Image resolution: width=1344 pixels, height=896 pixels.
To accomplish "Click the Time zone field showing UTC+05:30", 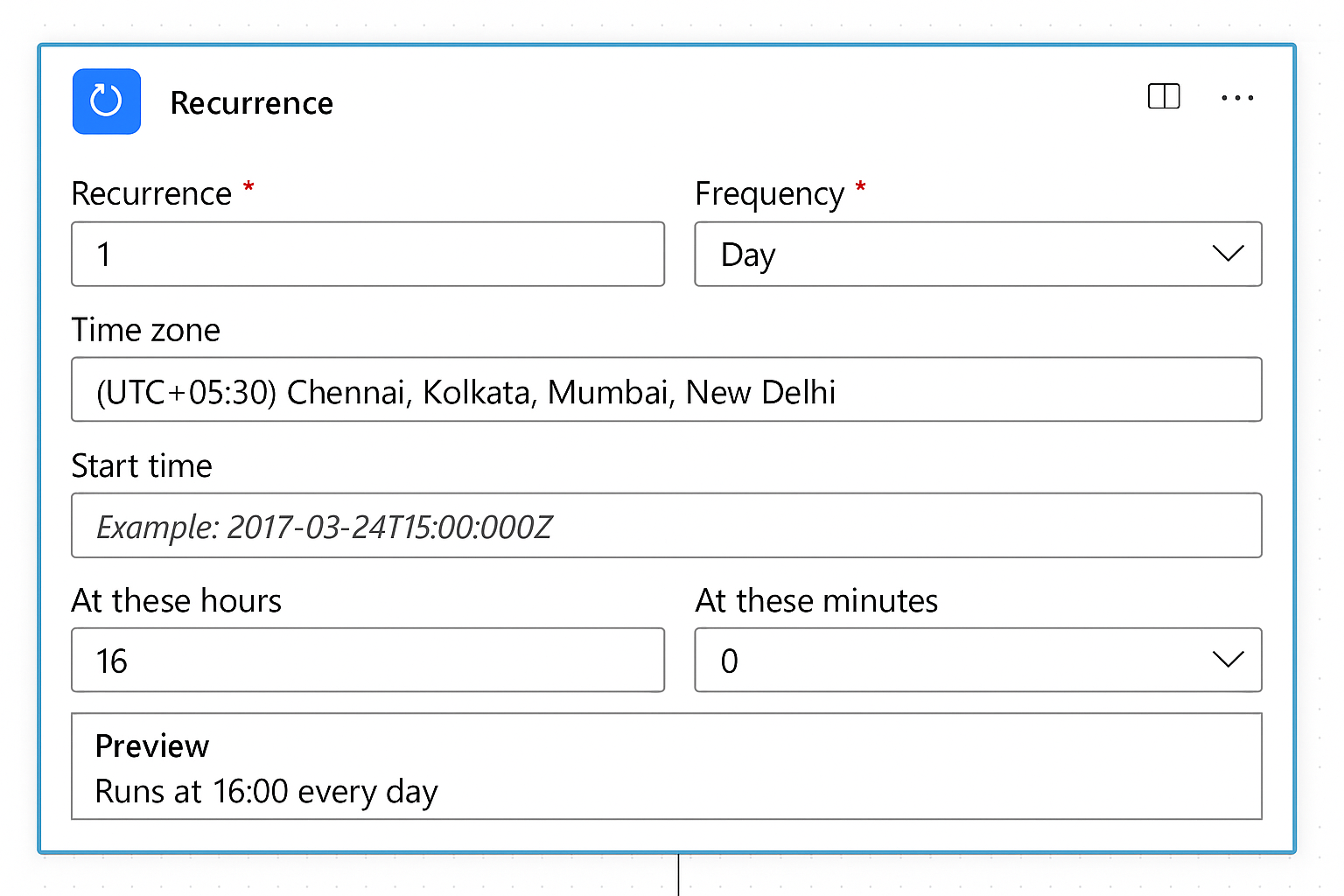I will pos(665,390).
